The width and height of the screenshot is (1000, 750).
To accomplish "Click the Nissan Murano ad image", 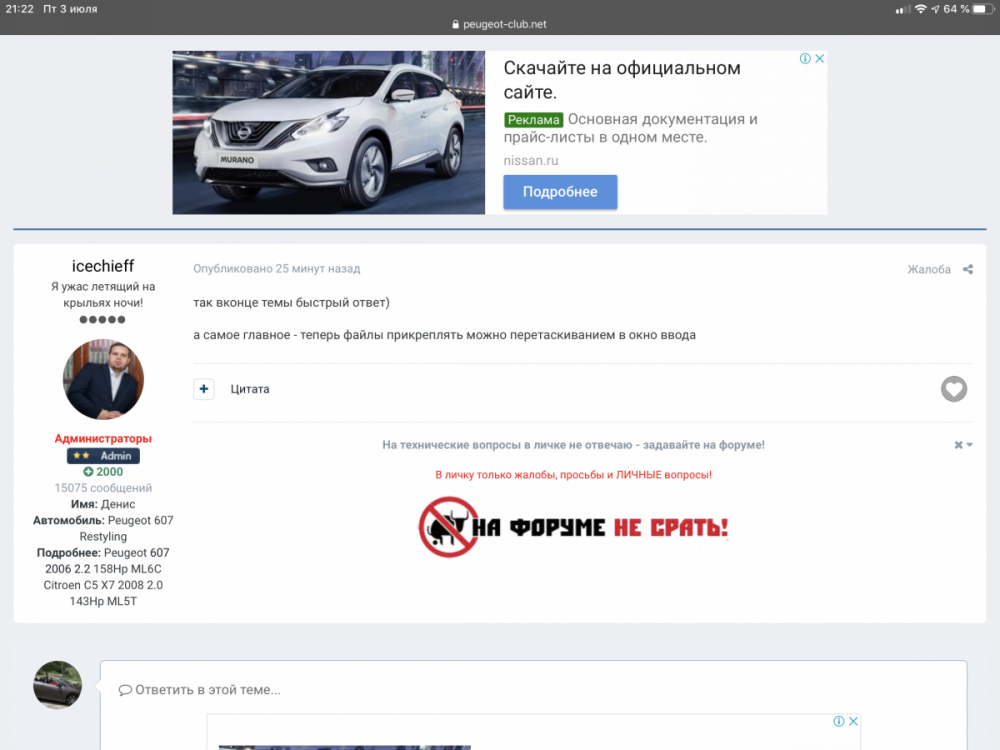I will pyautogui.click(x=328, y=133).
